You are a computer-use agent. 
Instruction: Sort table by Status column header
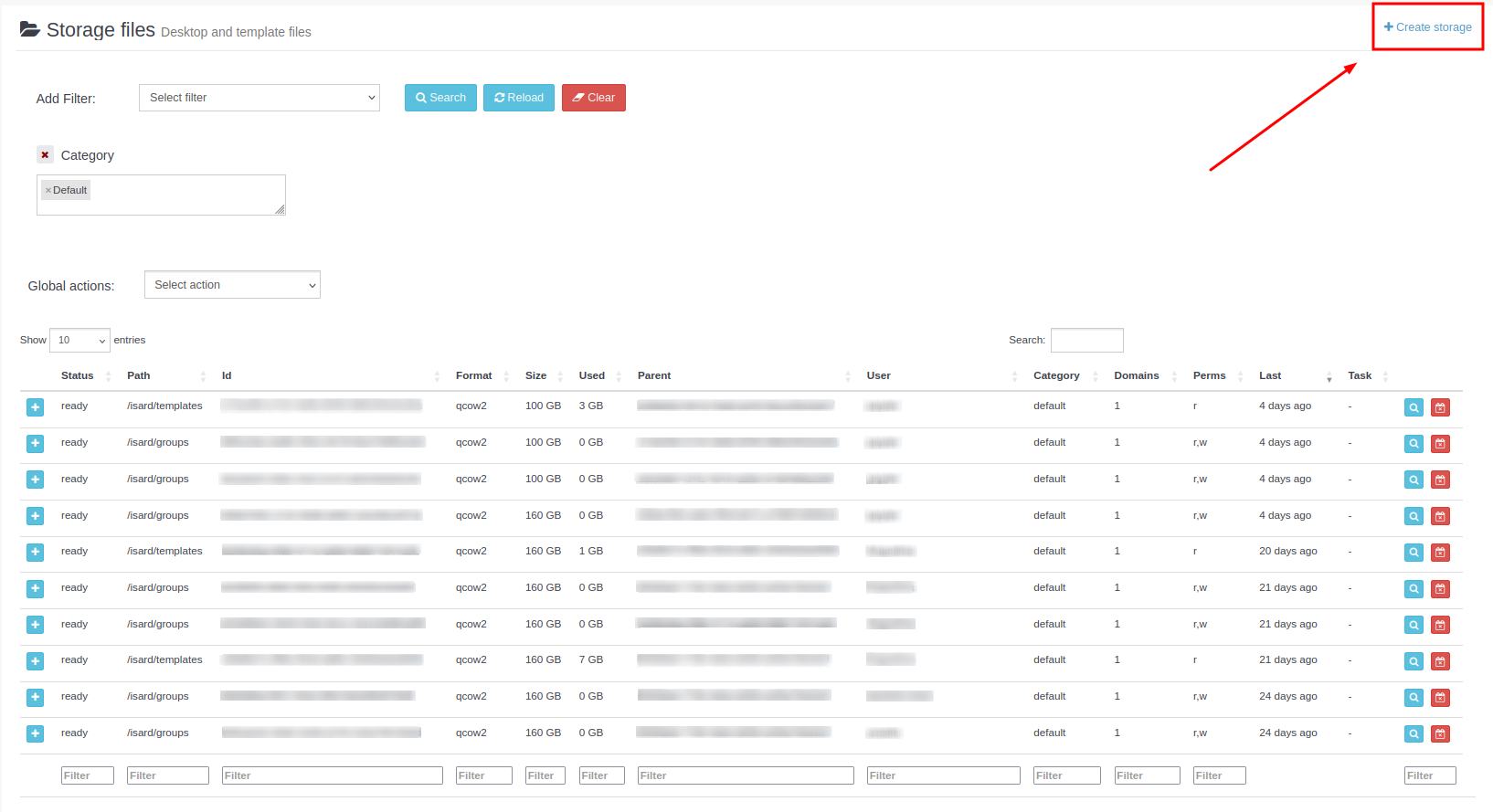click(x=78, y=376)
